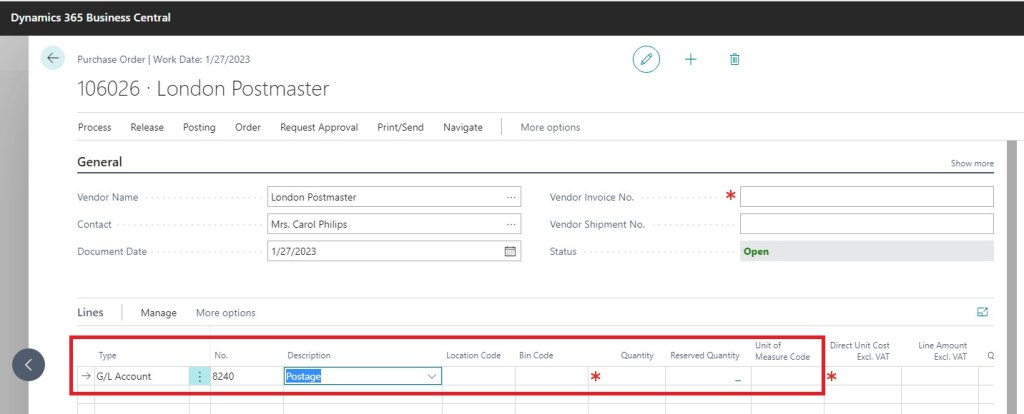Click the left chevron circle button
The image size is (1024, 414).
(29, 365)
